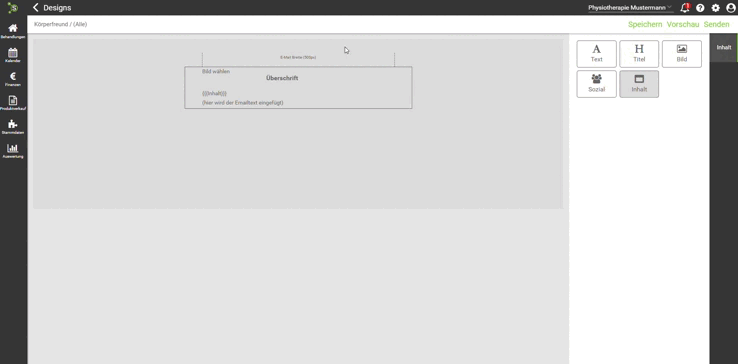Expand Physiotherapie Mustermann dropdown
Image resolution: width=738 pixels, height=364 pixels.
[x=630, y=8]
